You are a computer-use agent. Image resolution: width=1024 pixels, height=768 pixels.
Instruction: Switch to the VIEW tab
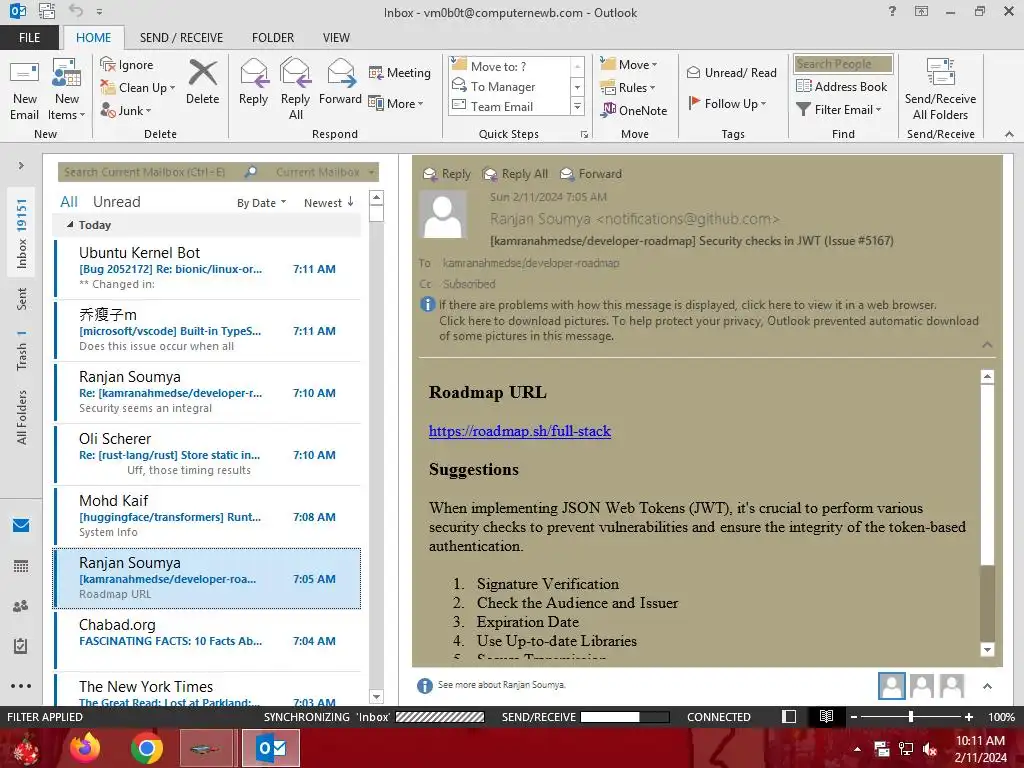[x=336, y=38]
